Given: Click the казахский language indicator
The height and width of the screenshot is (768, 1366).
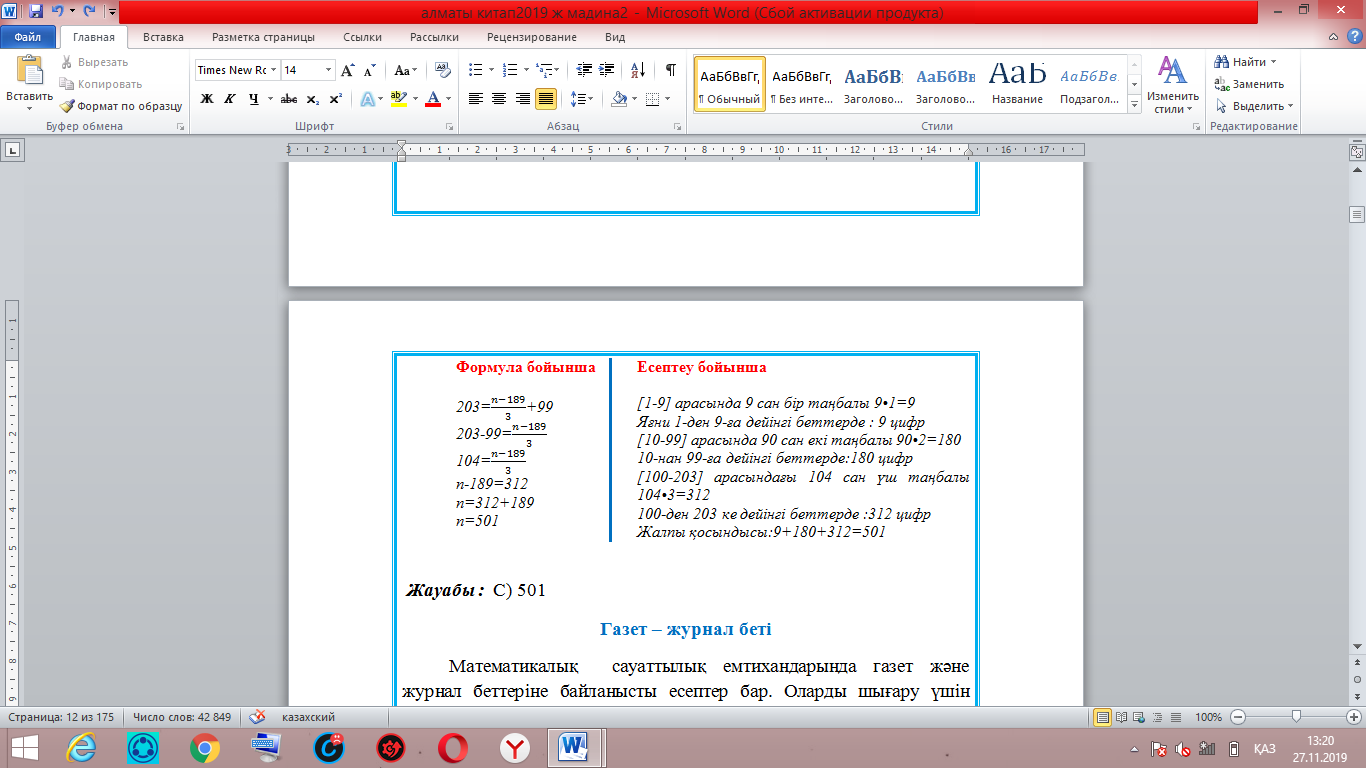Looking at the screenshot, I should (x=308, y=717).
